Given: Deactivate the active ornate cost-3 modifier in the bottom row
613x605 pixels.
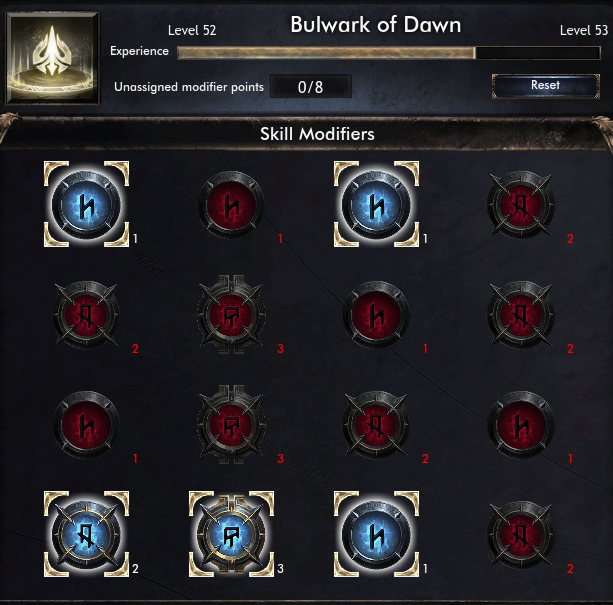Looking at the screenshot, I should [231, 535].
